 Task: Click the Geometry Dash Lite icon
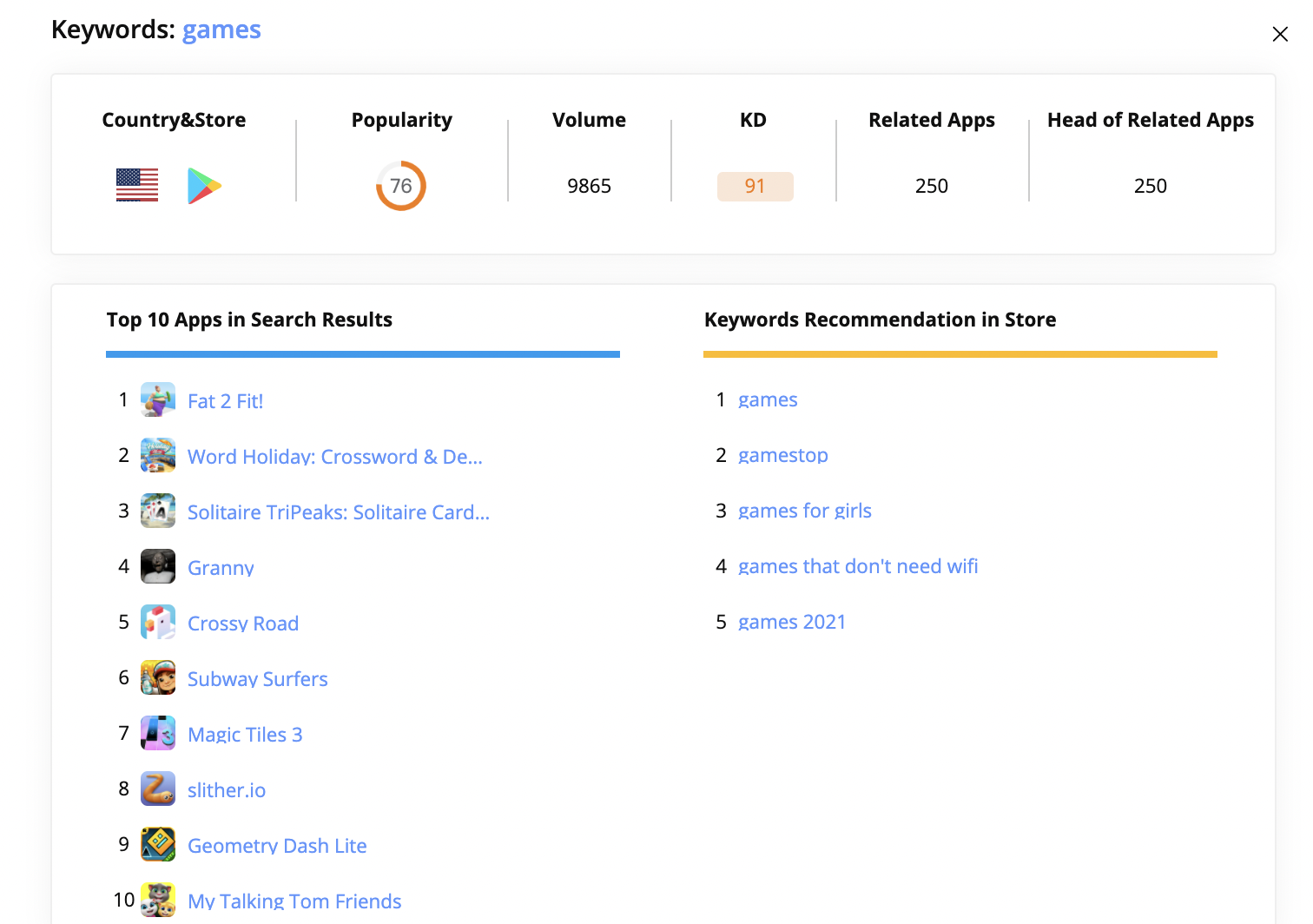[158, 844]
